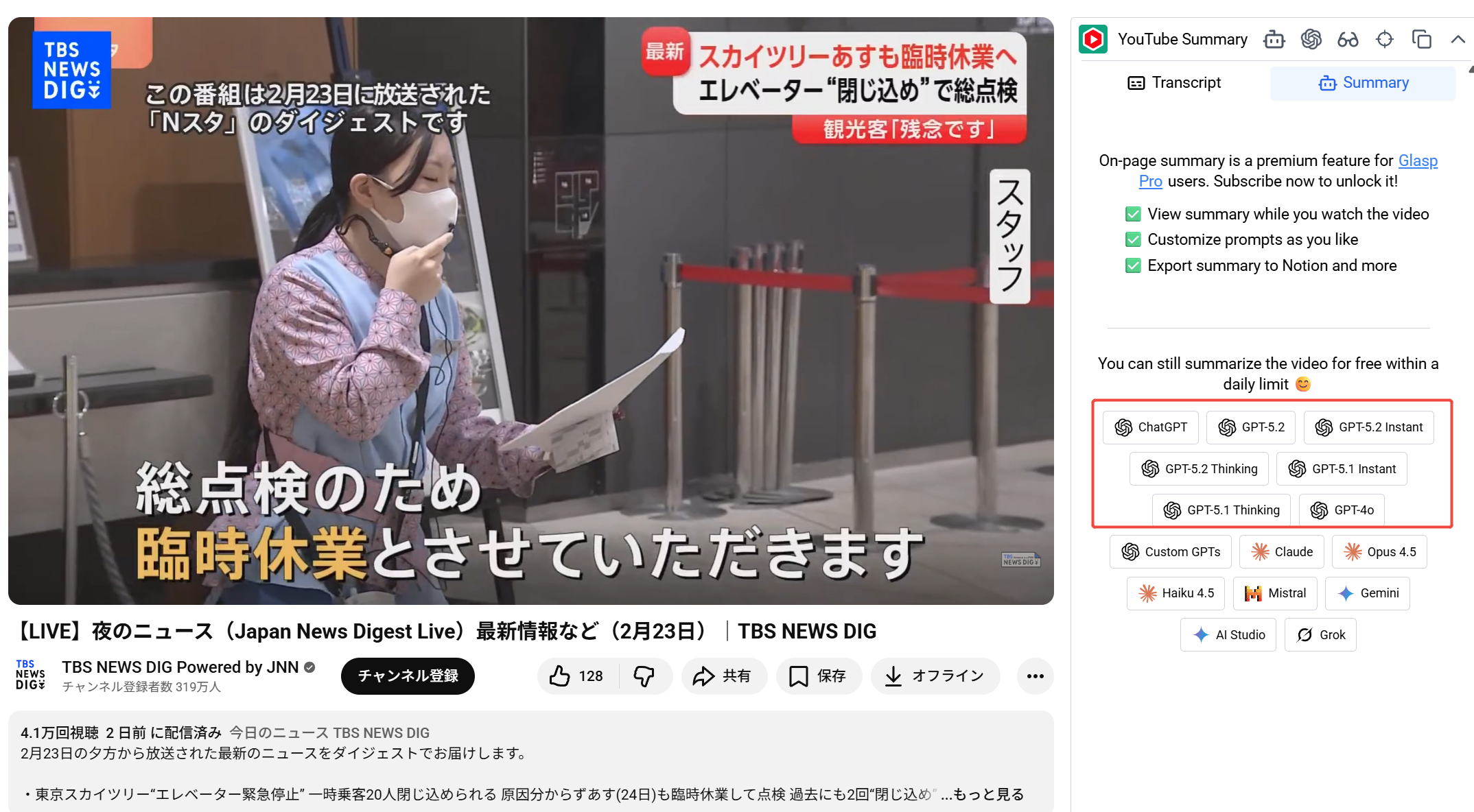Open more video options via three-dot menu

(x=1035, y=676)
